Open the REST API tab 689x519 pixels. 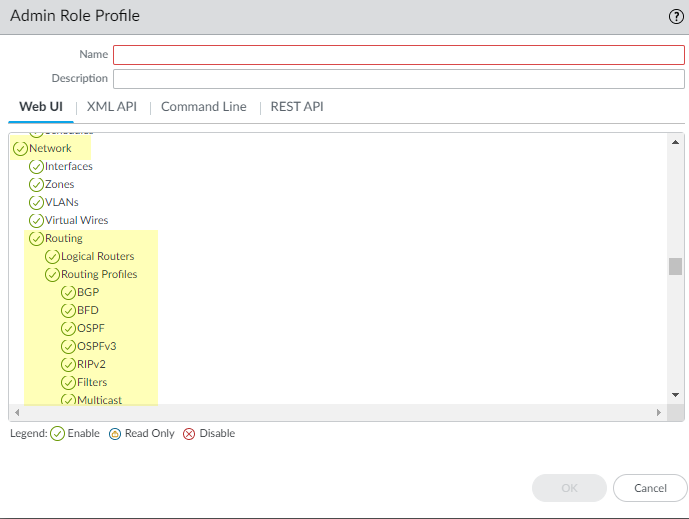click(297, 107)
